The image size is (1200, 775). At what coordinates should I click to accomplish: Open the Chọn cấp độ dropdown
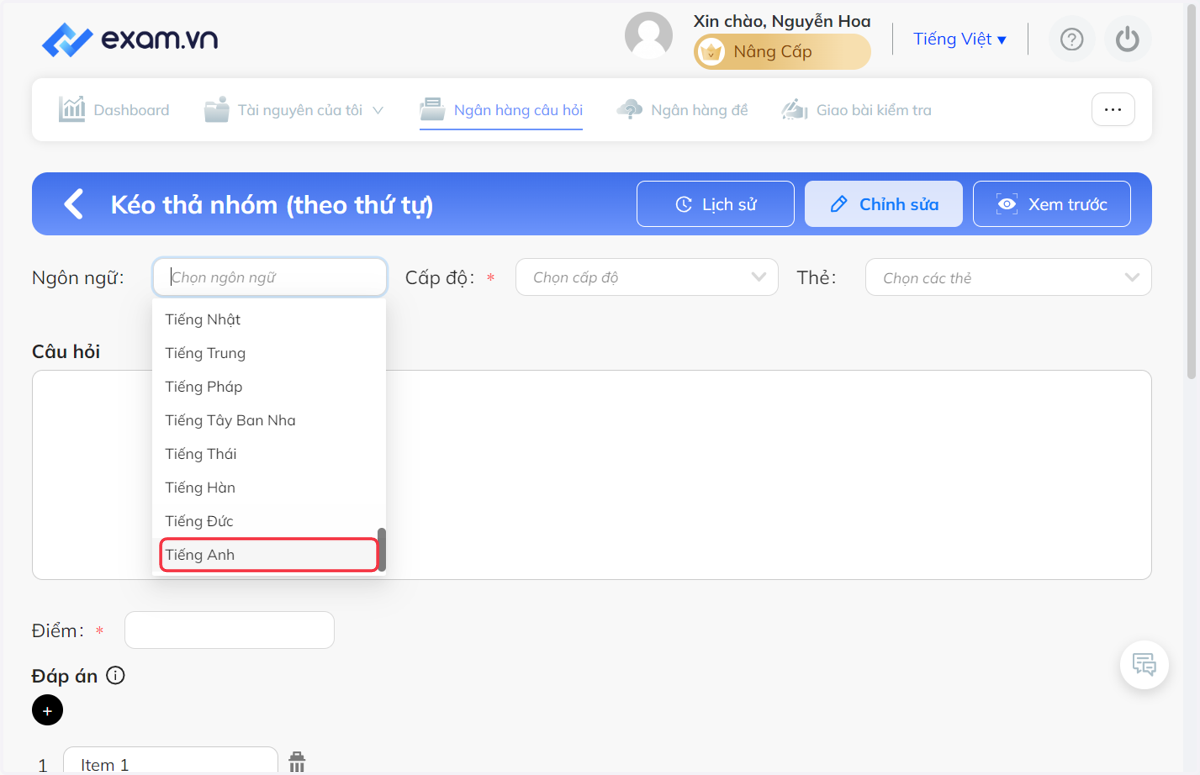[647, 277]
